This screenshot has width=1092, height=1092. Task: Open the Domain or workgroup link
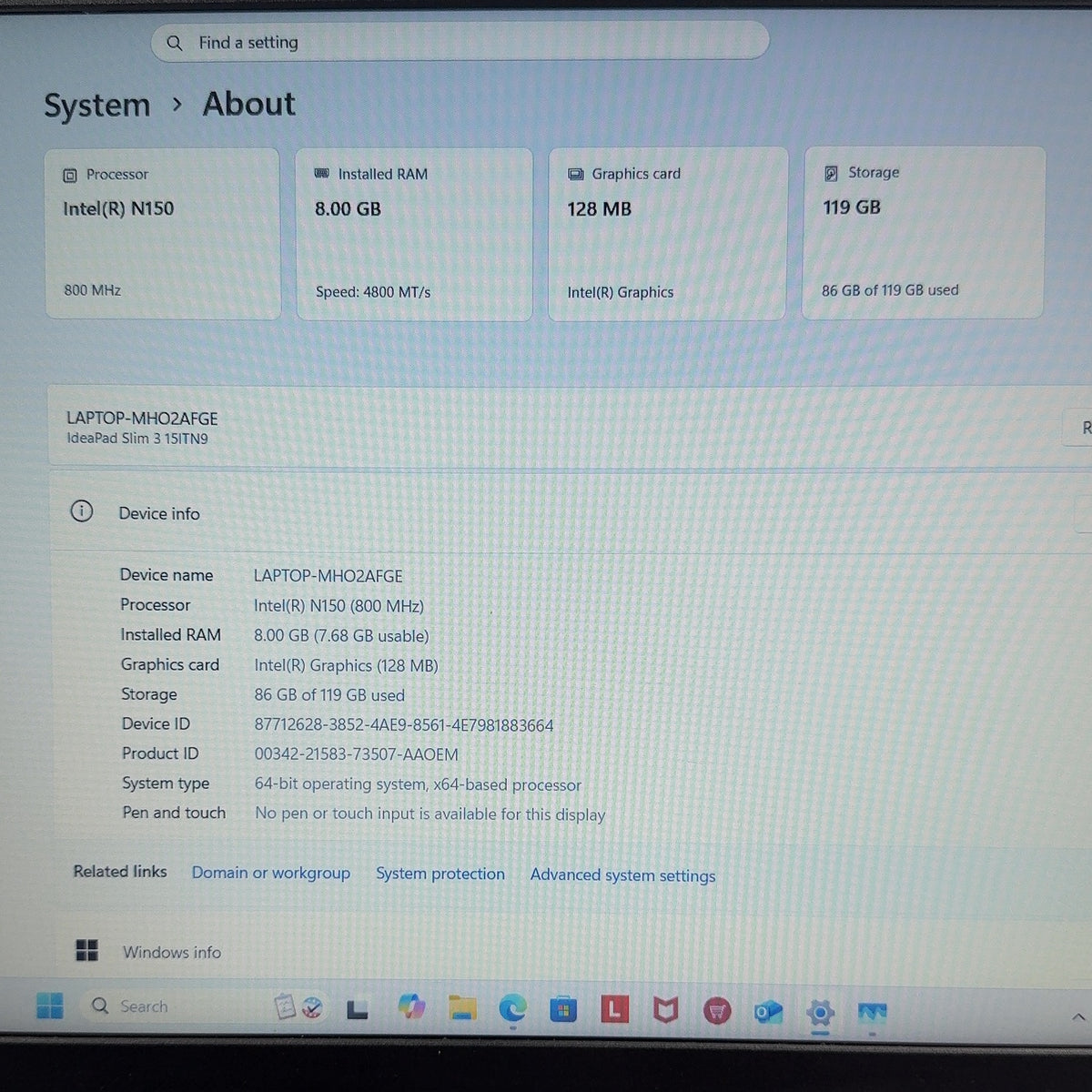(x=271, y=873)
